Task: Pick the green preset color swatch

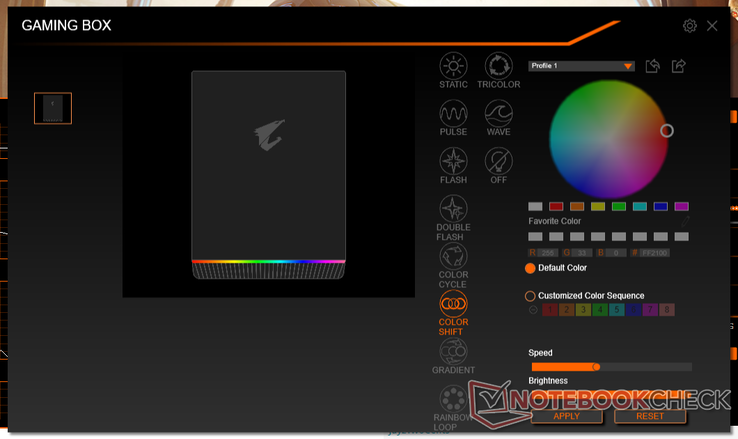Action: coord(619,206)
